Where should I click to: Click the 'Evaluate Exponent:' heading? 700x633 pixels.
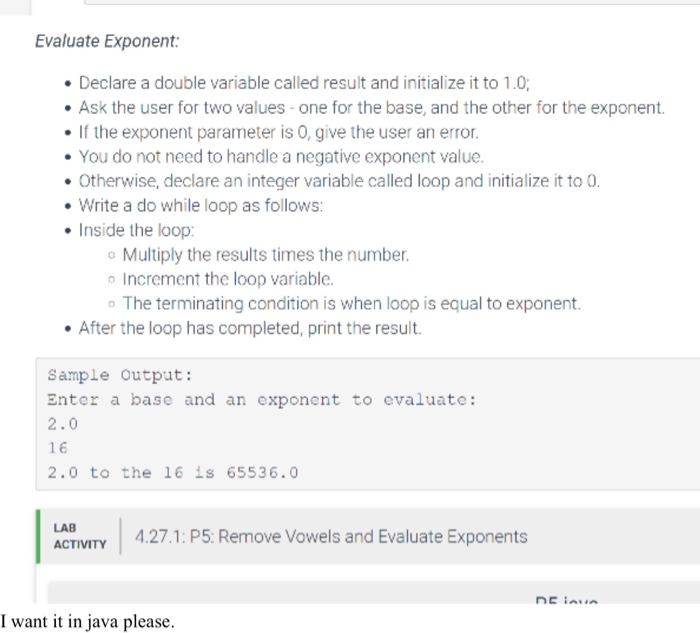point(107,41)
